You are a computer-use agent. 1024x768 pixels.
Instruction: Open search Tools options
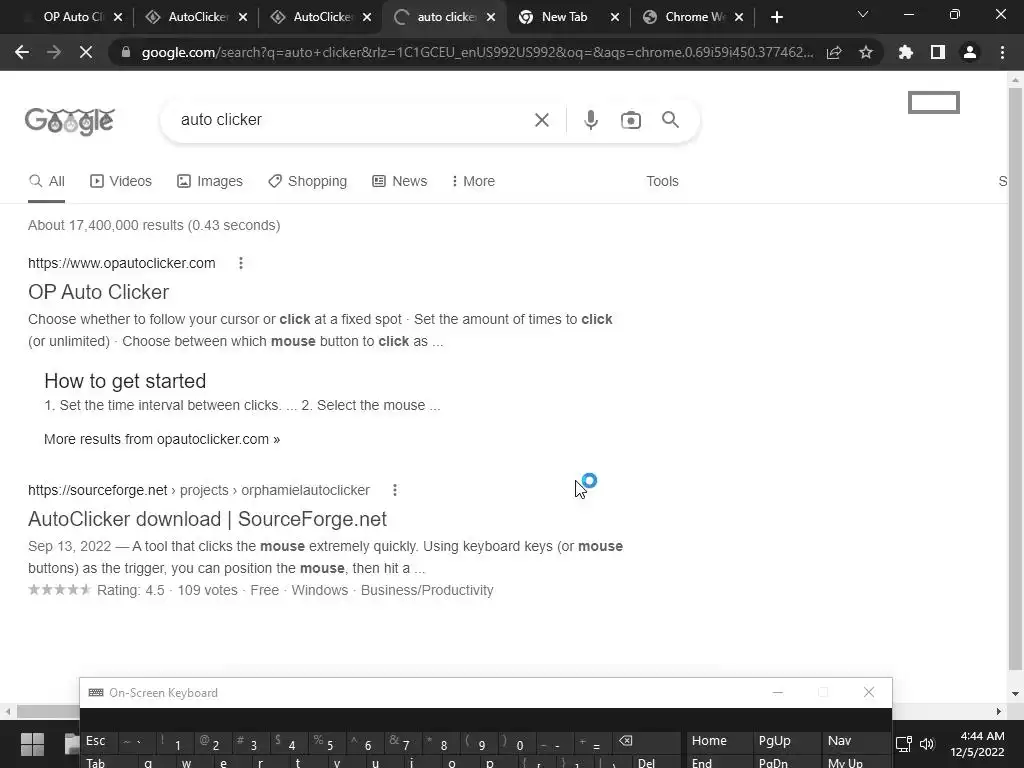click(x=662, y=181)
